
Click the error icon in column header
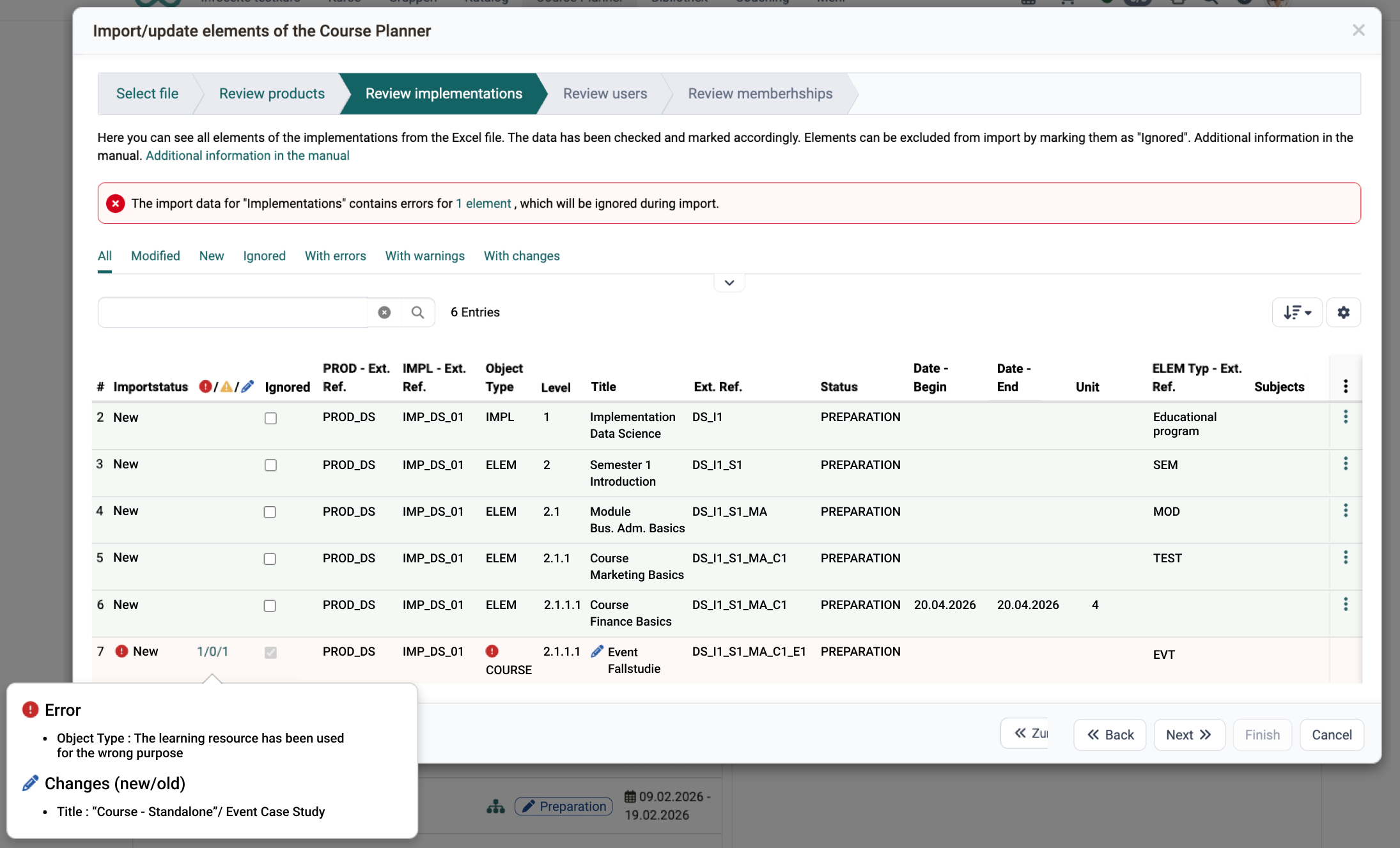(205, 387)
